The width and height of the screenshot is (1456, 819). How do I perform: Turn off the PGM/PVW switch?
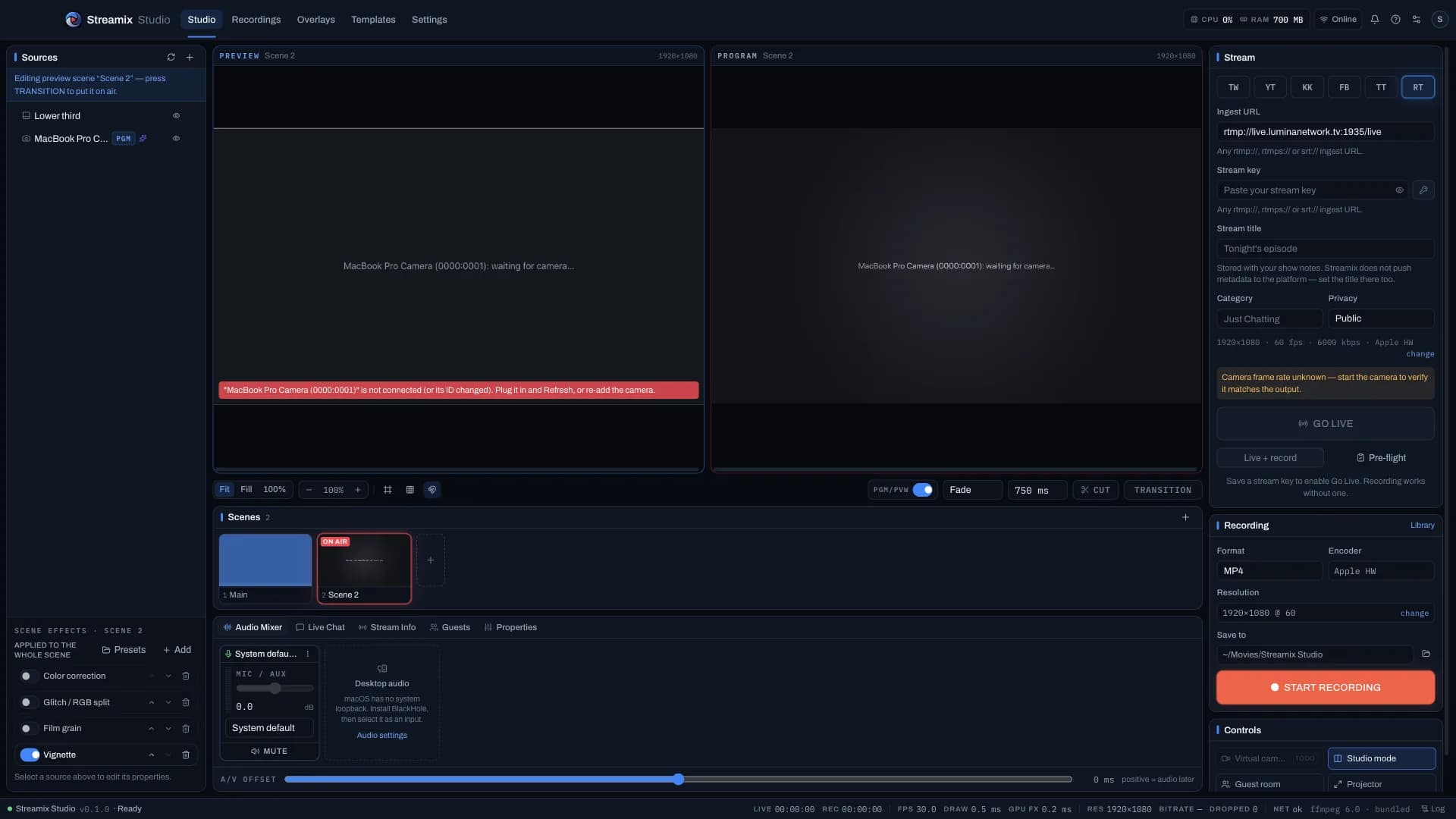(922, 490)
